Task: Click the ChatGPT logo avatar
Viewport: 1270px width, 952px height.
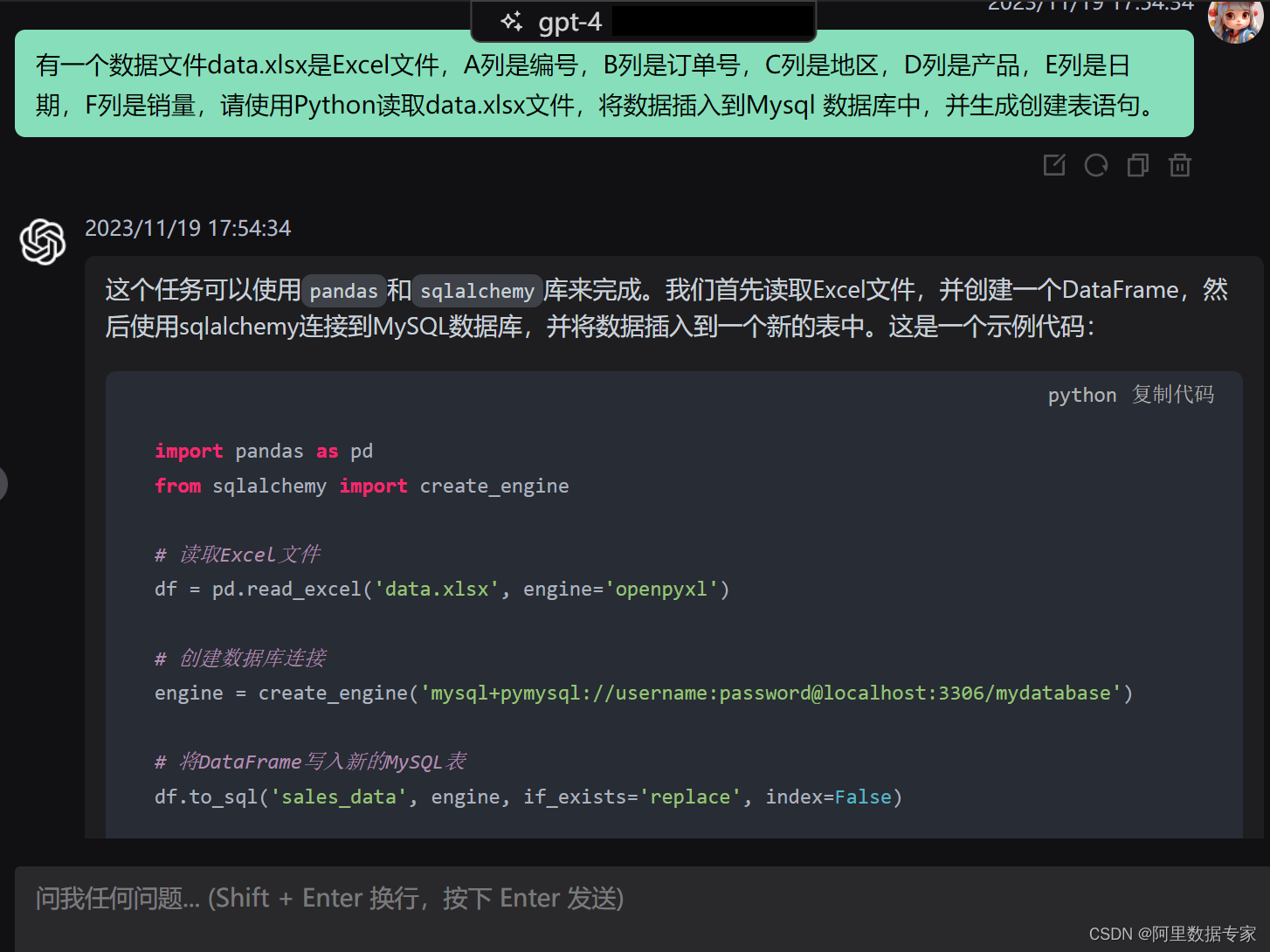Action: (x=43, y=241)
